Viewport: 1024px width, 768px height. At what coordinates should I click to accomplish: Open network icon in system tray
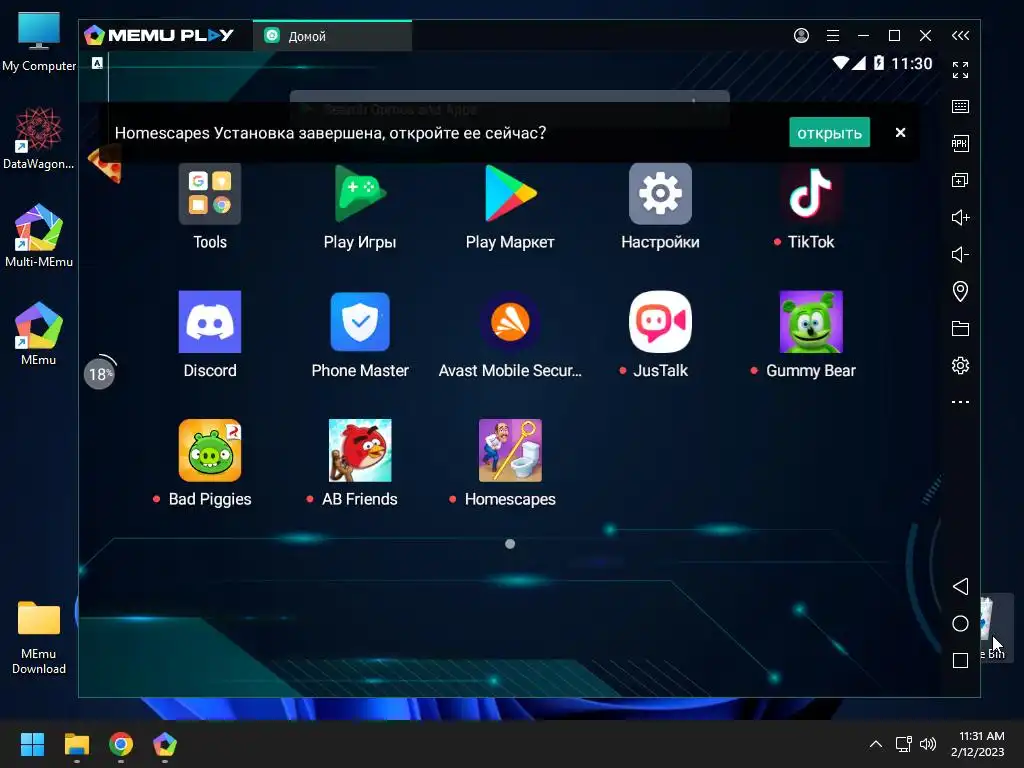[903, 744]
